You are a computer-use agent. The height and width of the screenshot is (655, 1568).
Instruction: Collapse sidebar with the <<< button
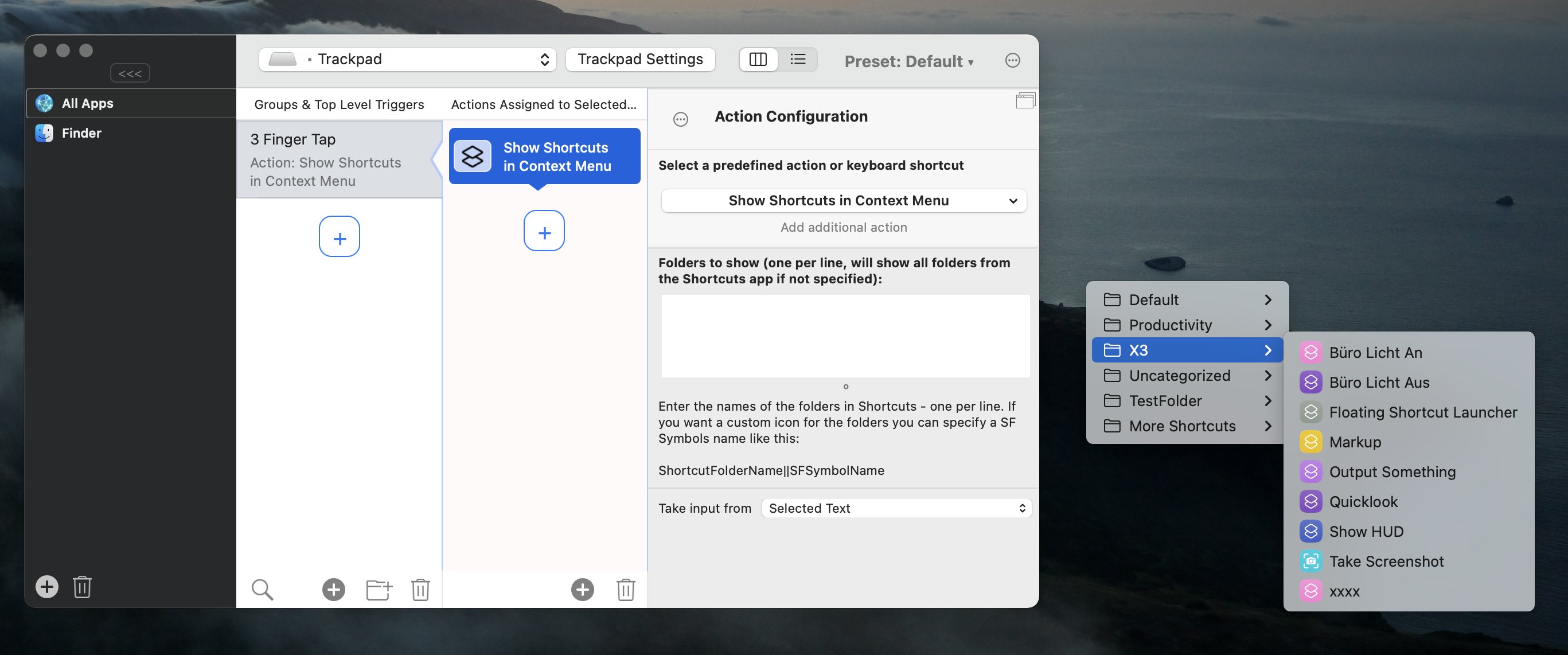(130, 73)
